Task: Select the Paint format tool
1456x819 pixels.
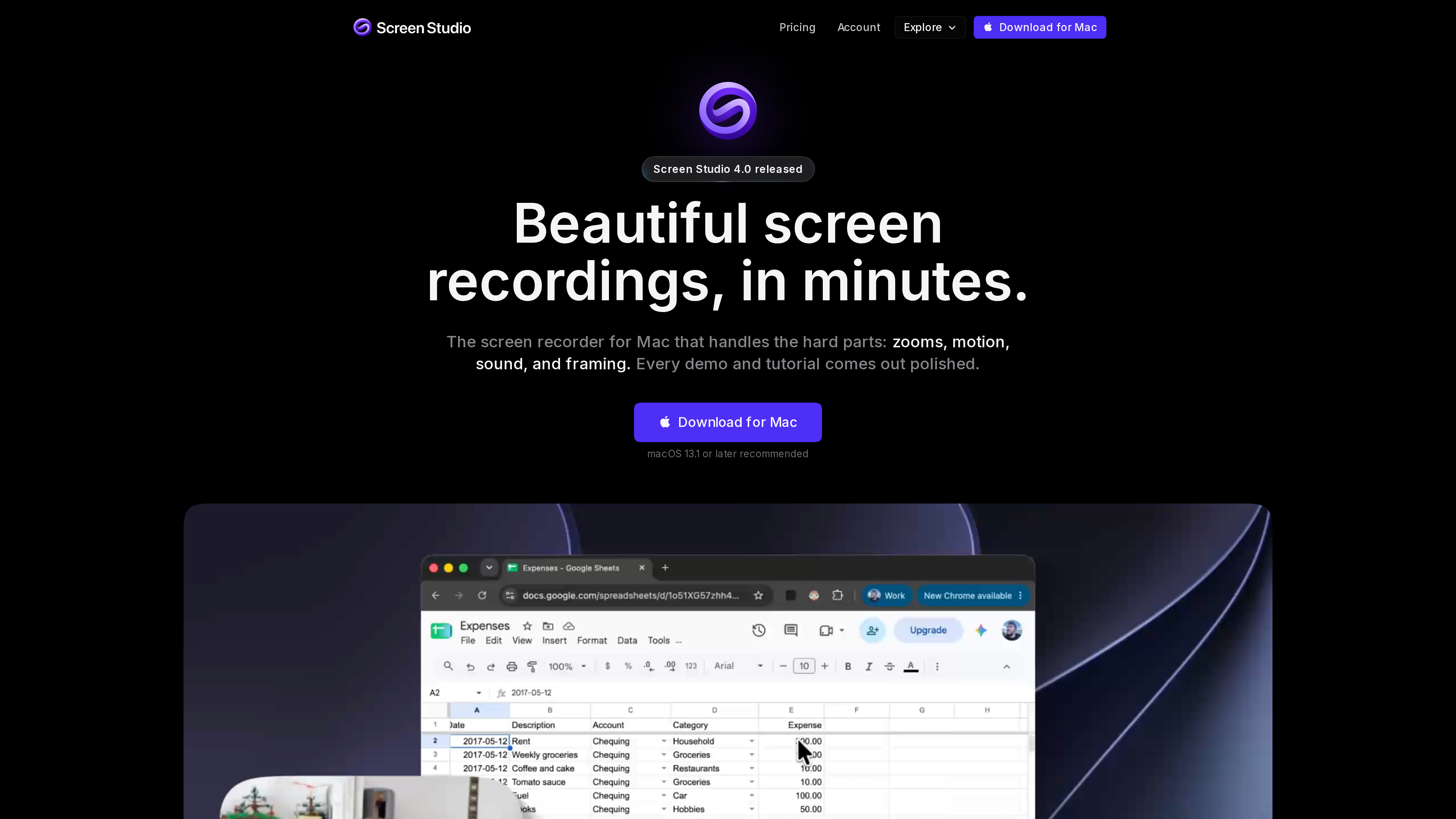Action: coord(532,667)
